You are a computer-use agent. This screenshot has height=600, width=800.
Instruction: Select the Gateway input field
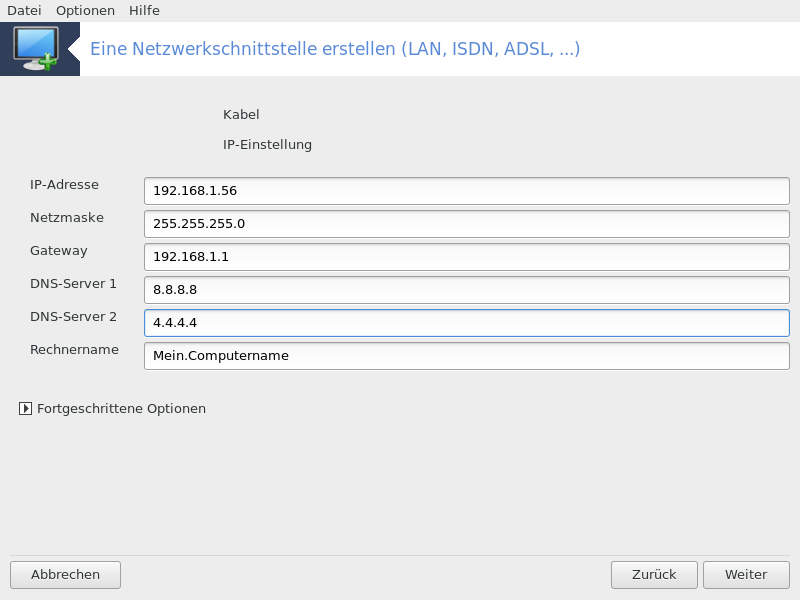click(x=467, y=257)
